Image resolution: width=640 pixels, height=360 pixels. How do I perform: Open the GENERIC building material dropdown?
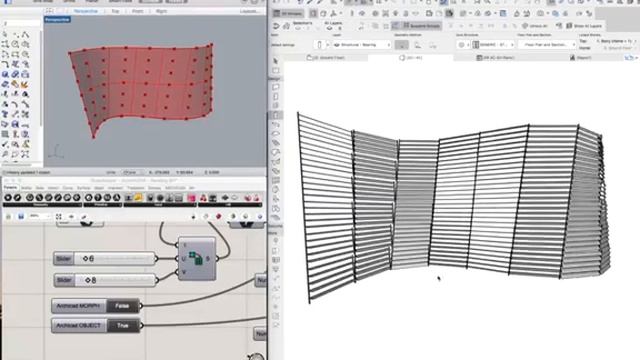pos(493,44)
